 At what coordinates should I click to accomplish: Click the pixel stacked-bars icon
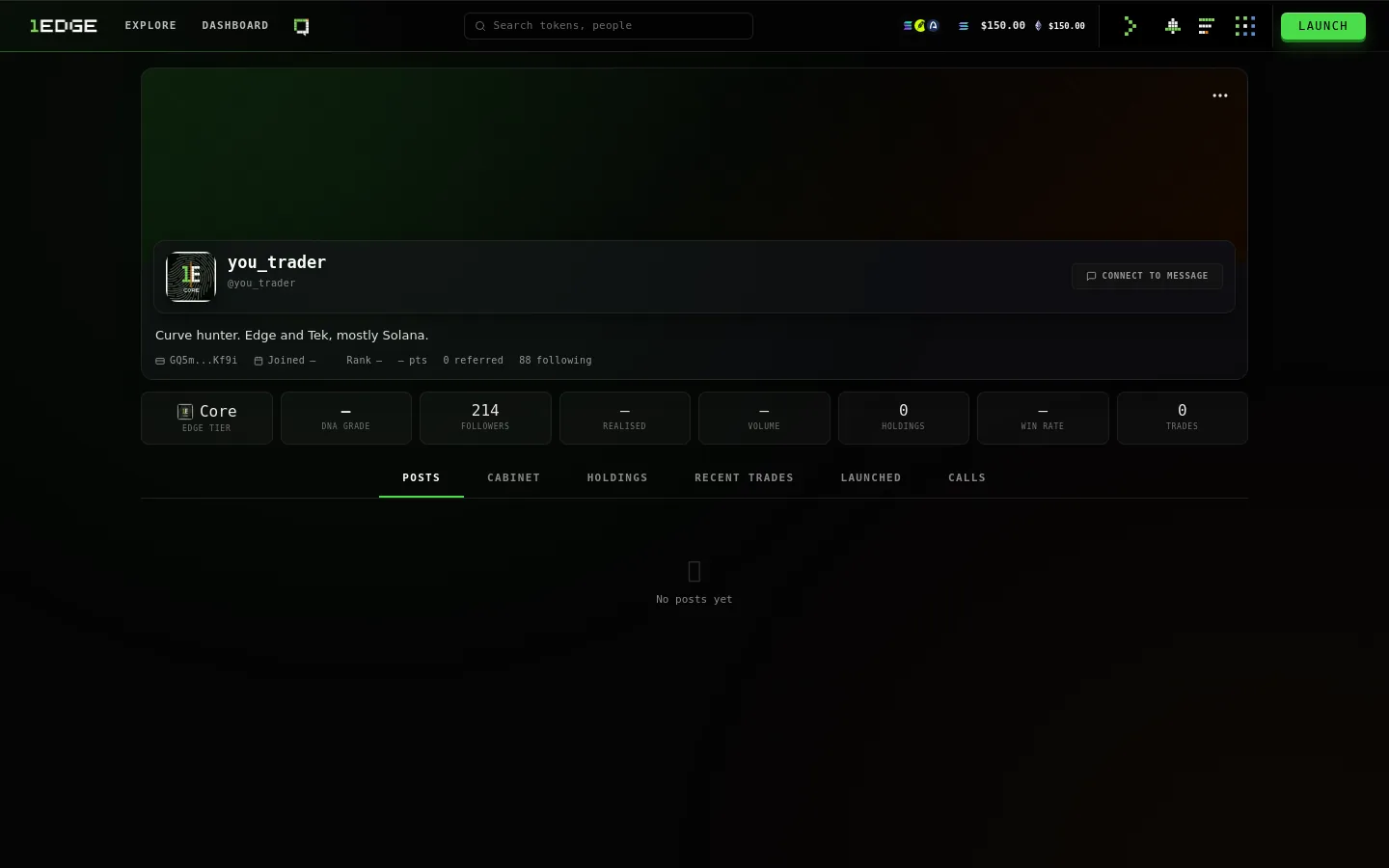coord(1206,26)
